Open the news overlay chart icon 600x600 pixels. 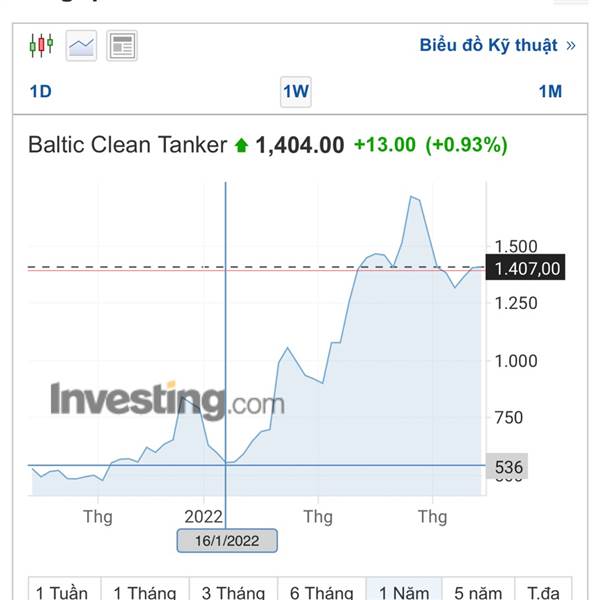[122, 46]
